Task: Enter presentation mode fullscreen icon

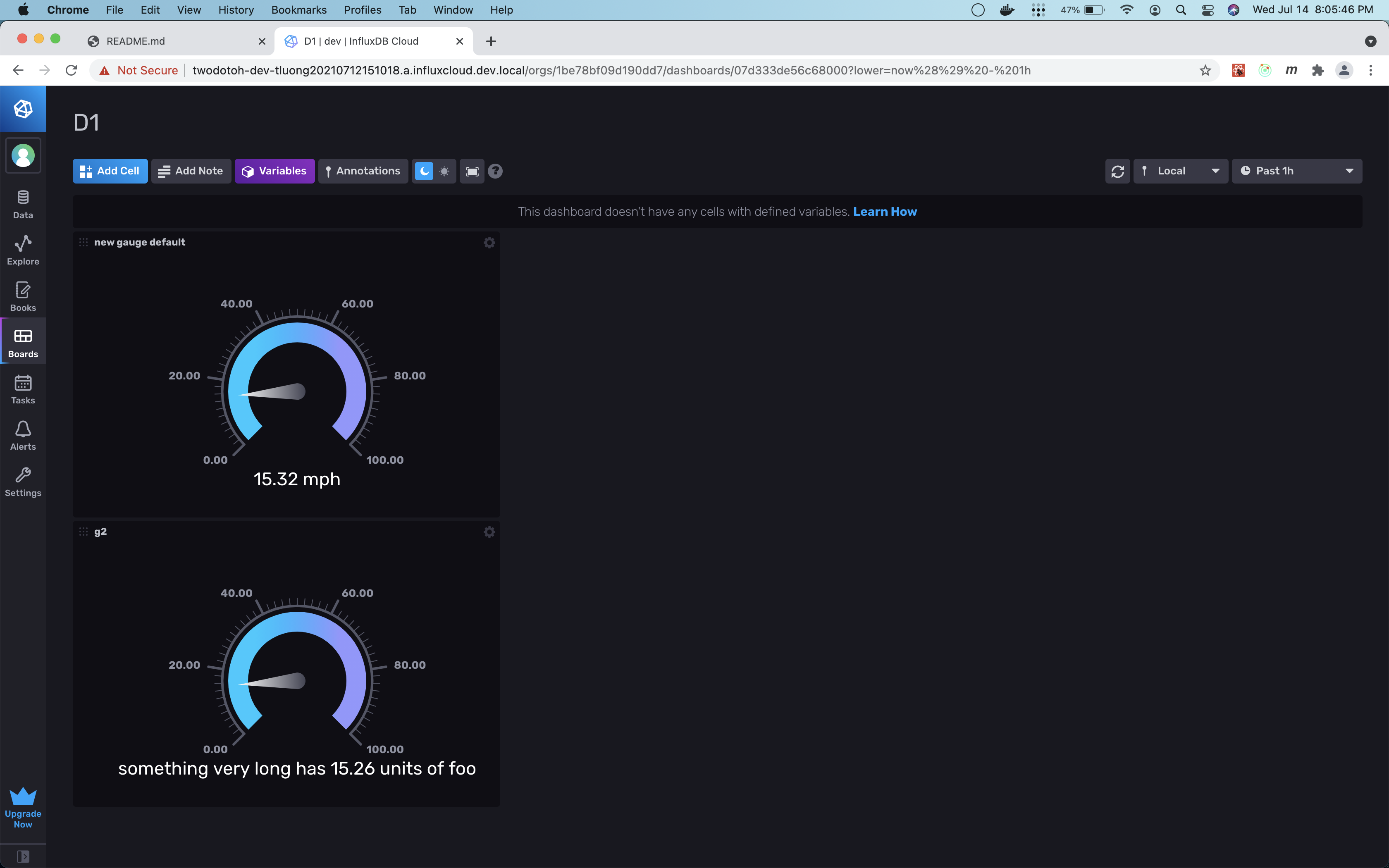Action: (x=472, y=171)
